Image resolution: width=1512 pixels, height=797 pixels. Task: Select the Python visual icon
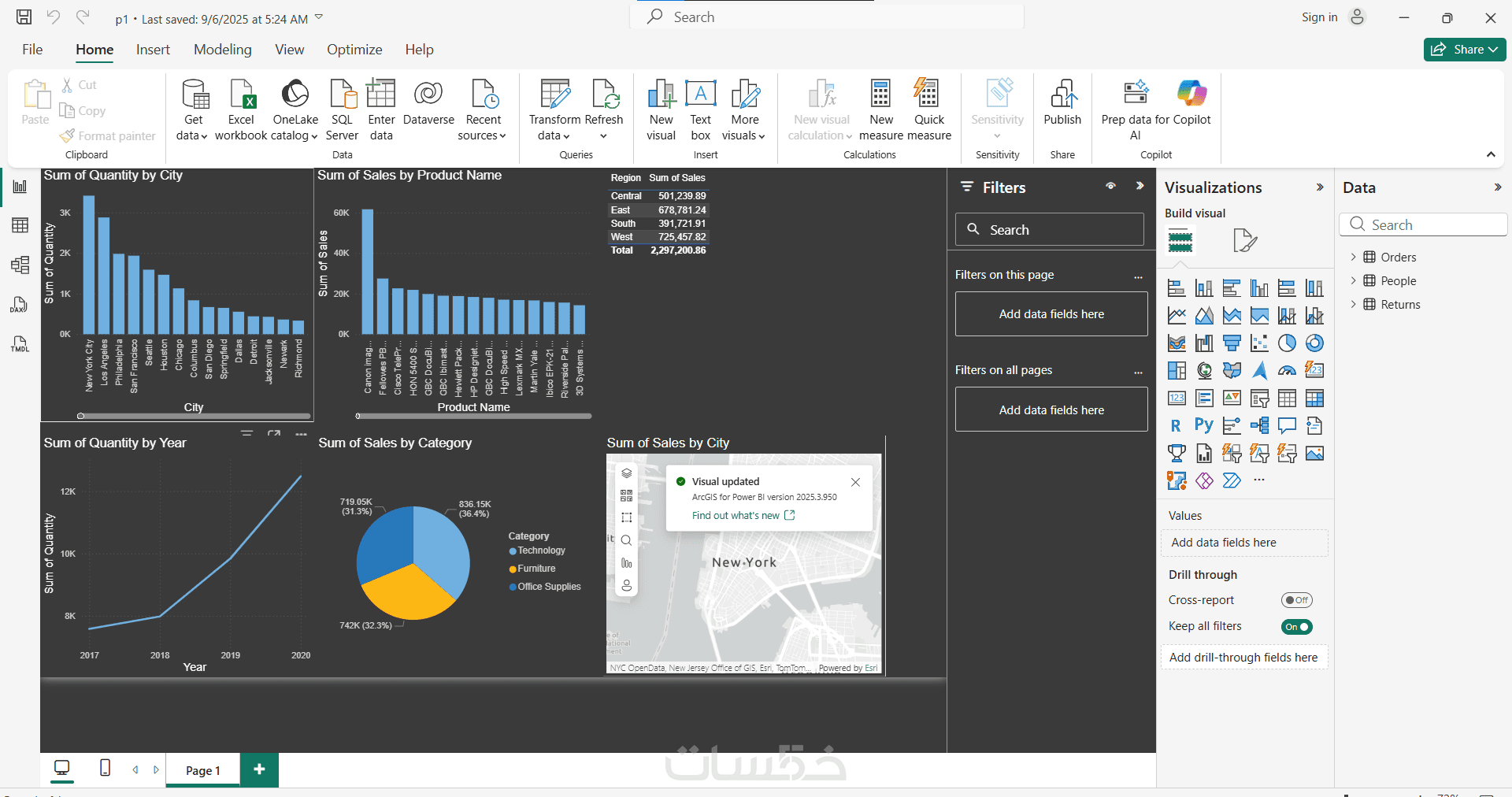tap(1204, 426)
